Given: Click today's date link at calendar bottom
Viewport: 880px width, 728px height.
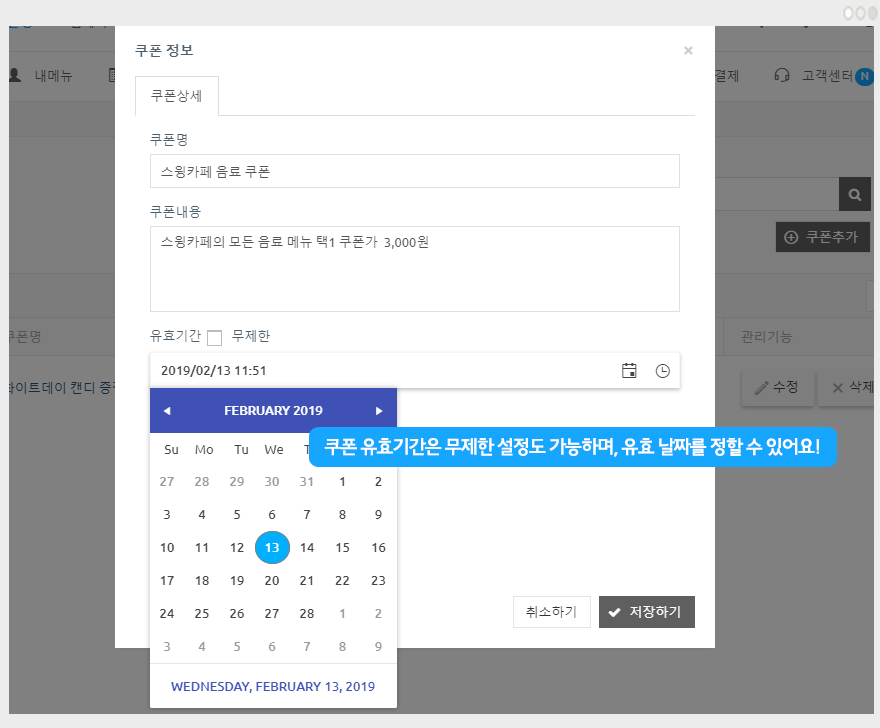Looking at the screenshot, I should point(273,686).
